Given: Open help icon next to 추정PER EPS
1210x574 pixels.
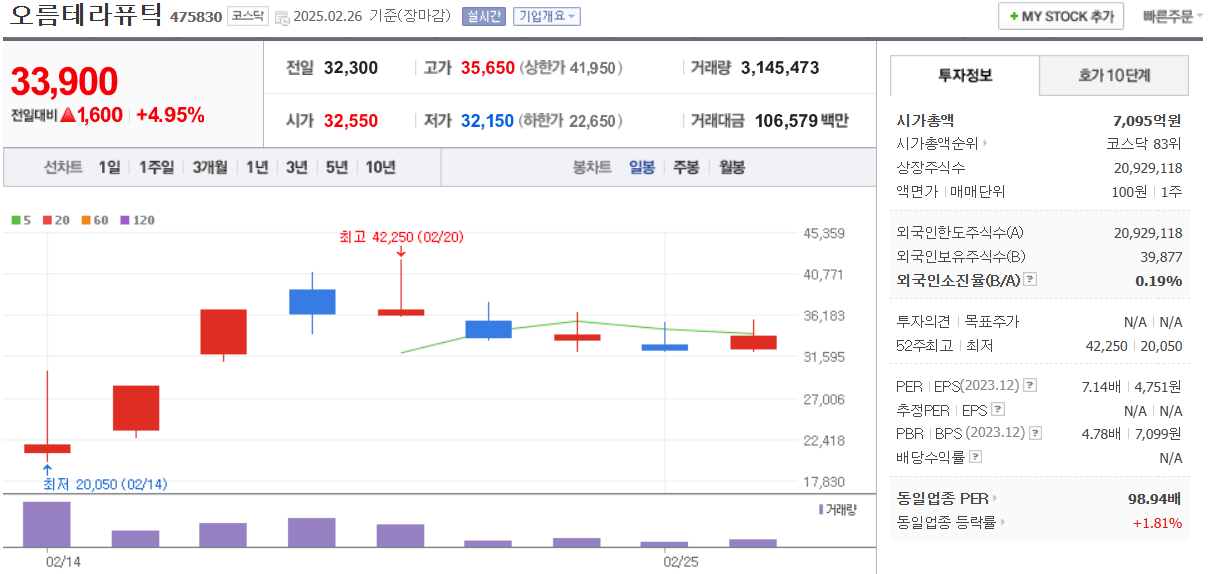Looking at the screenshot, I should [x=997, y=410].
